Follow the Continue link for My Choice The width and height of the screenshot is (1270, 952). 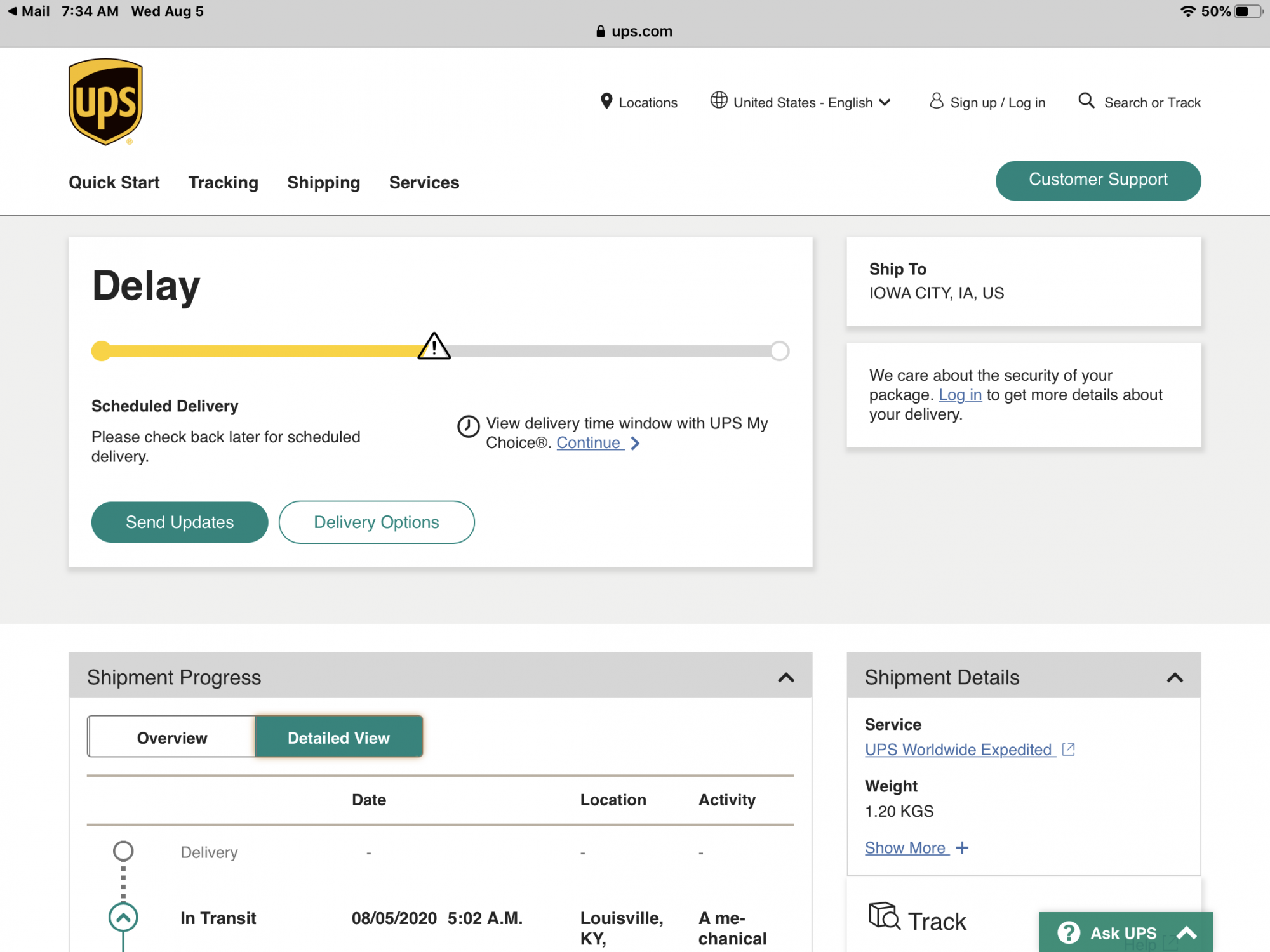click(589, 443)
